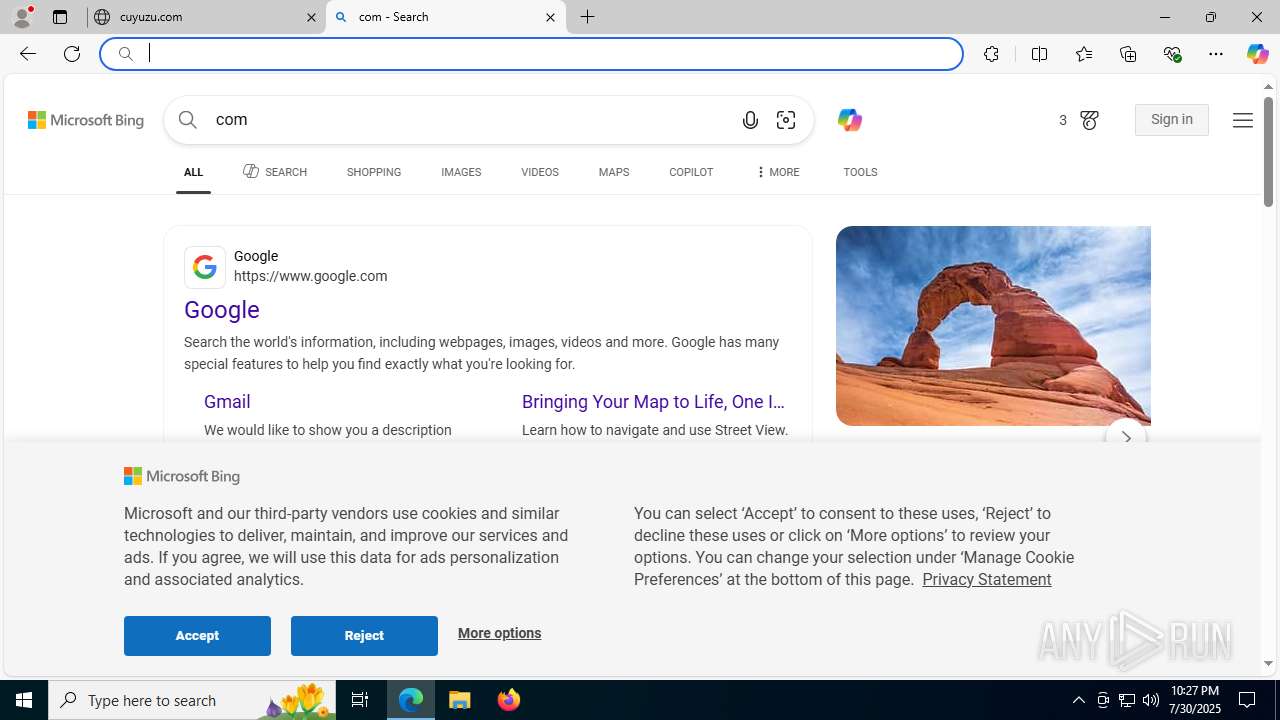Screen dimensions: 1280x720
Task: Click the https://www.google.com URL text
Action: (x=310, y=276)
